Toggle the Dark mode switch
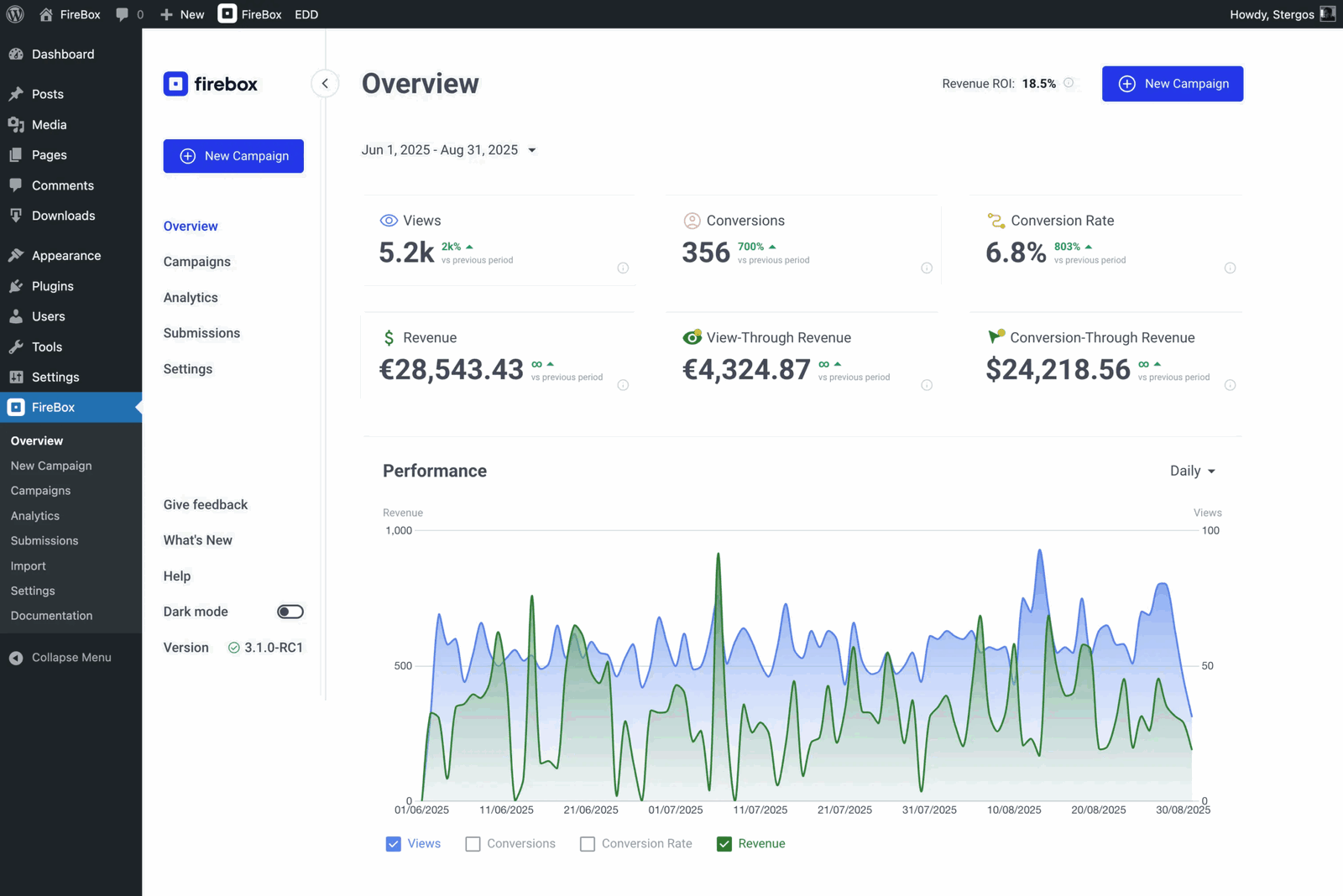Screen dimensions: 1343x896 coord(290,612)
